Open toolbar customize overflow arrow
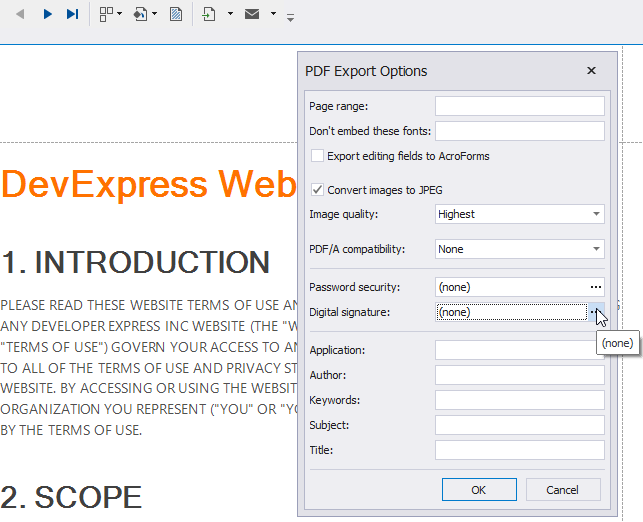The image size is (643, 522). (x=290, y=18)
